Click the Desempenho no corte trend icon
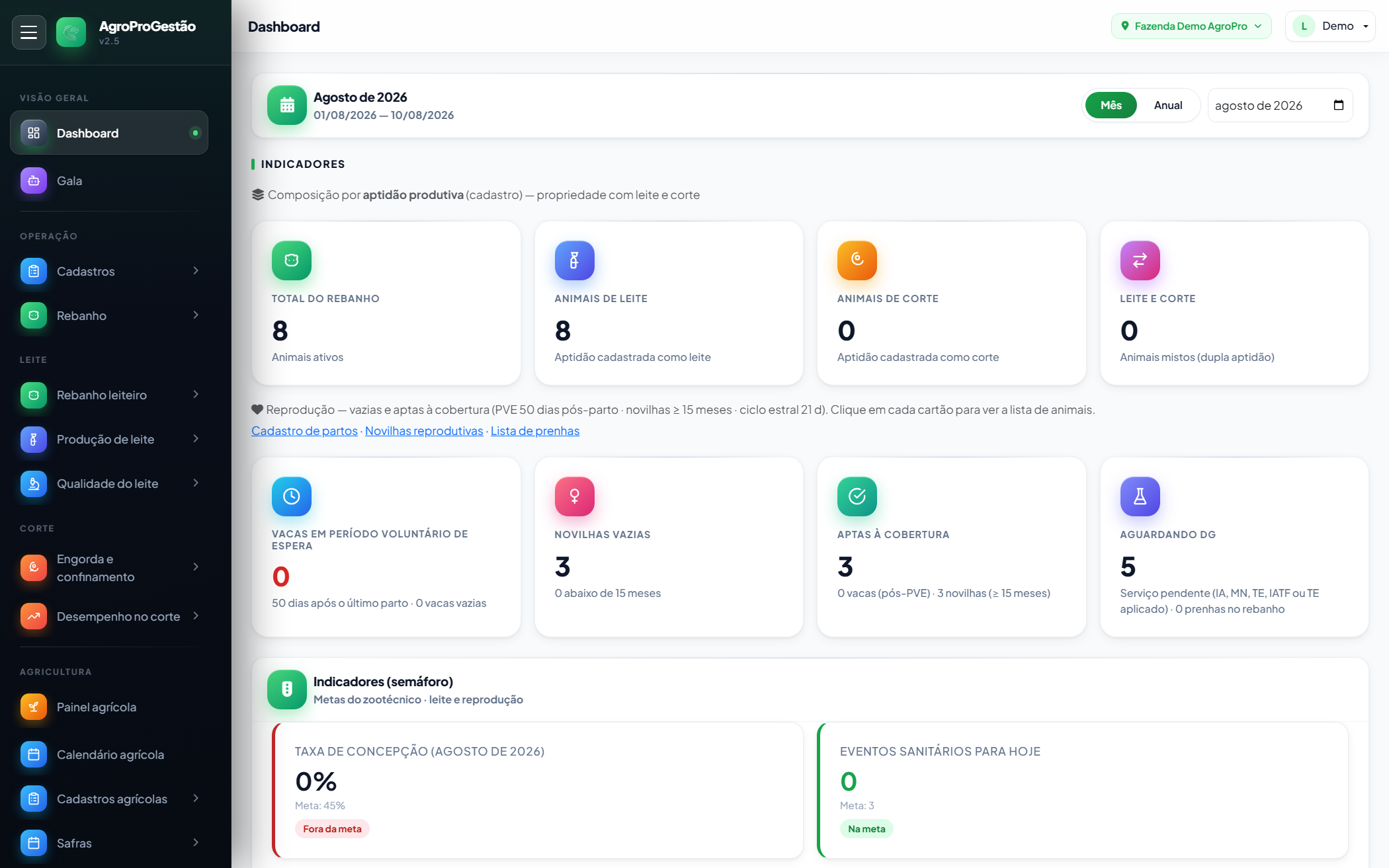The image size is (1389, 868). tap(34, 616)
